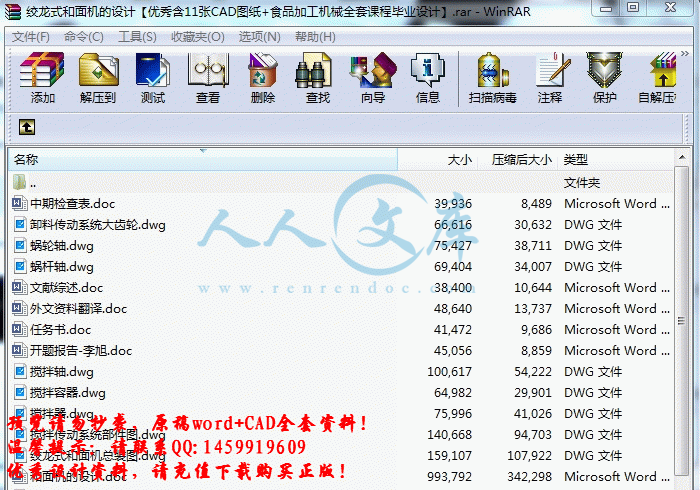The image size is (700, 490).
Task: Select file 文献综述.doc
Action: pyautogui.click(x=67, y=288)
